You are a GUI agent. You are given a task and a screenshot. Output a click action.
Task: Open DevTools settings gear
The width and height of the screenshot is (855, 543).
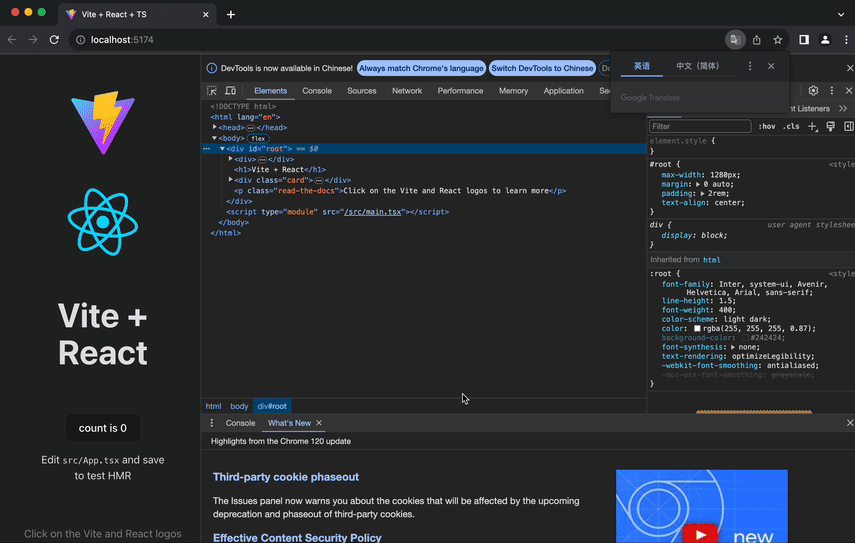pyautogui.click(x=813, y=90)
